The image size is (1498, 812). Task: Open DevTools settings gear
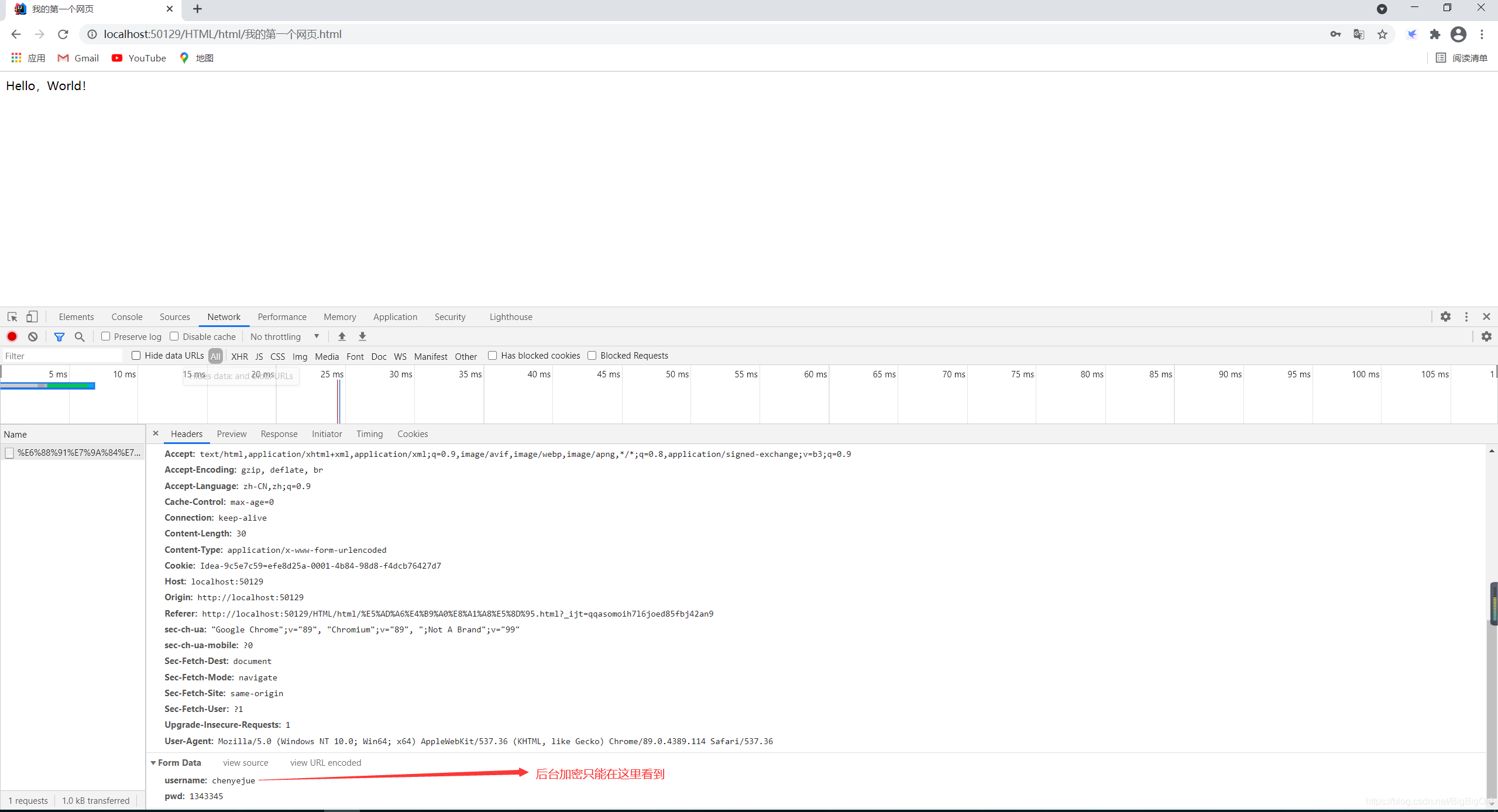coord(1445,316)
